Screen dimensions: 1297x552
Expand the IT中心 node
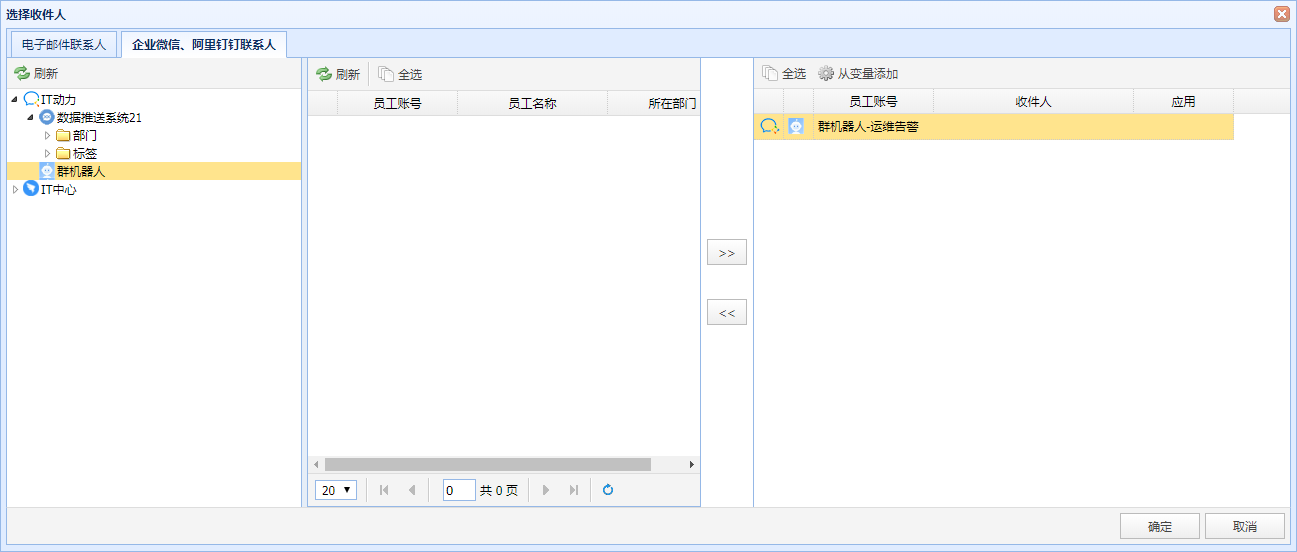coord(14,189)
